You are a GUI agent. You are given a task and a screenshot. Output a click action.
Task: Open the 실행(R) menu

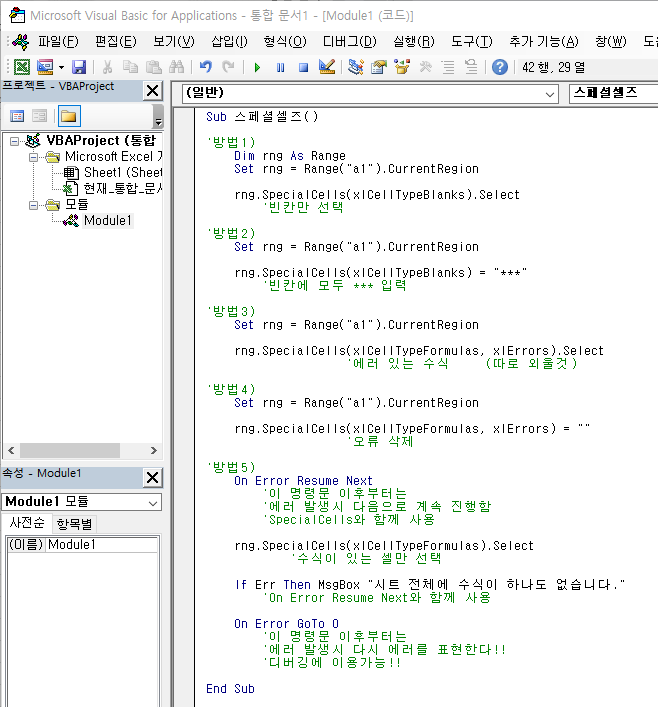click(x=414, y=41)
